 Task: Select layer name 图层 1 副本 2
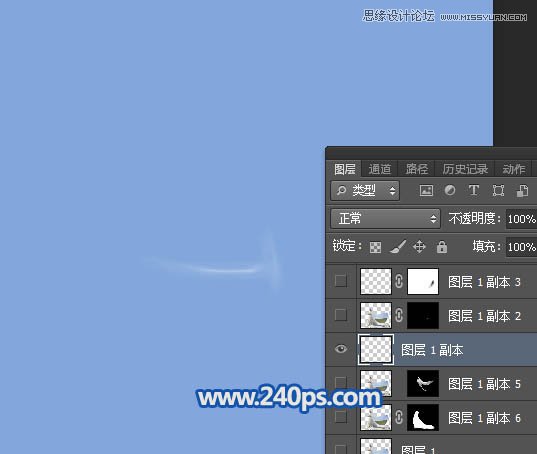pyautogui.click(x=484, y=316)
